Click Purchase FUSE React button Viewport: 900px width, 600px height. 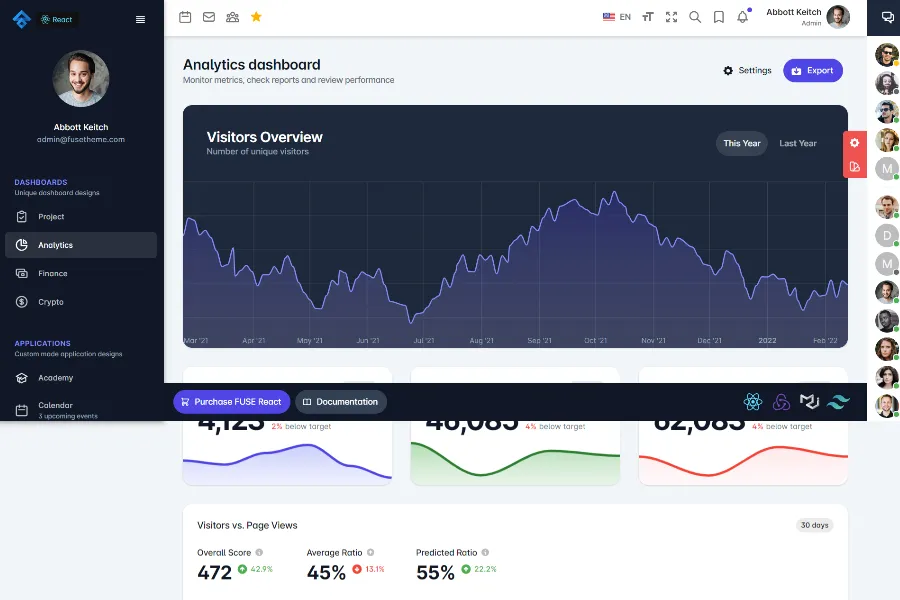coord(231,402)
